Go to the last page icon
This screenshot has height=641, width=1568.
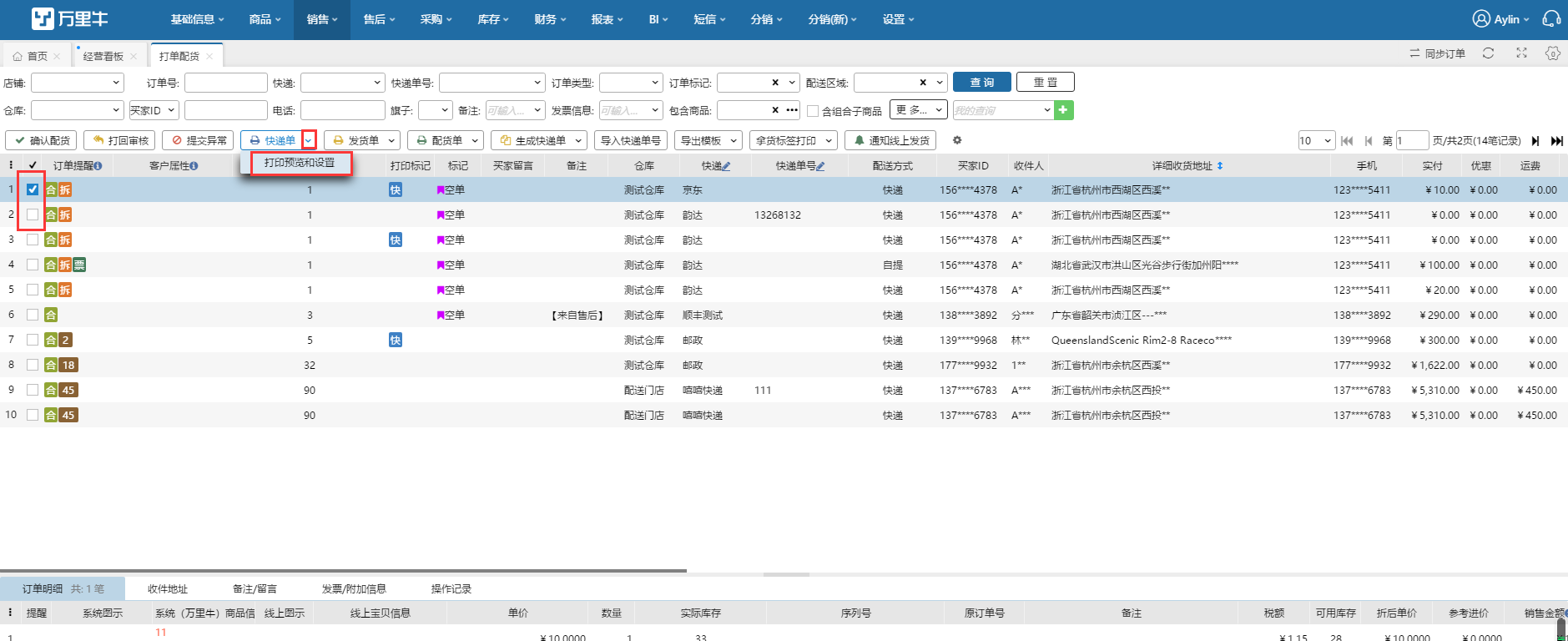coord(1557,141)
